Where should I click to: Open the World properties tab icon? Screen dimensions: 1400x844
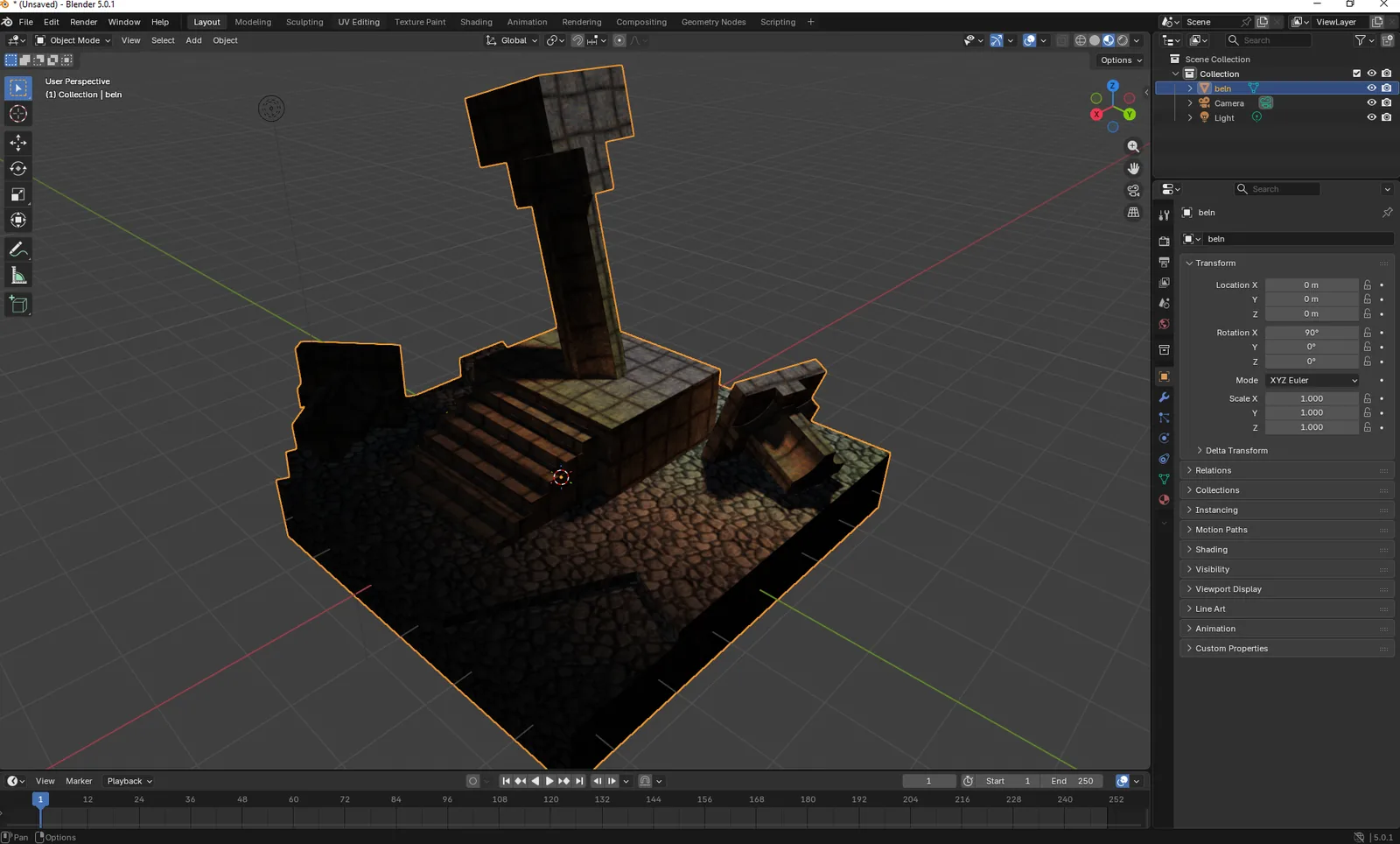coord(1164,324)
